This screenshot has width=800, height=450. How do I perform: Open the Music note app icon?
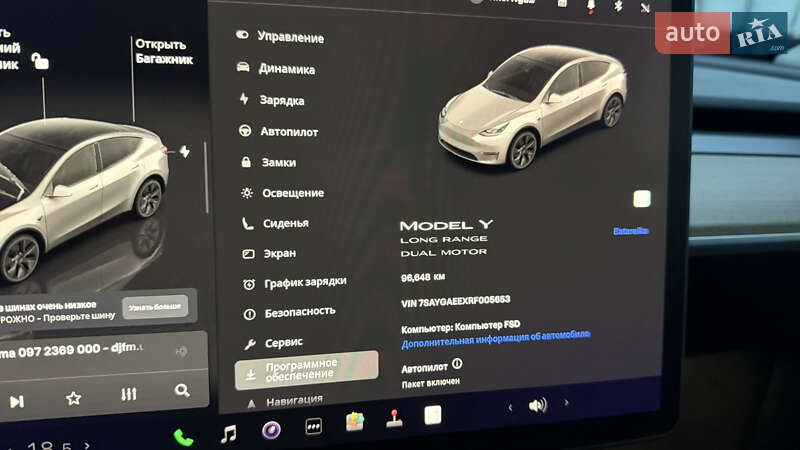pos(229,434)
